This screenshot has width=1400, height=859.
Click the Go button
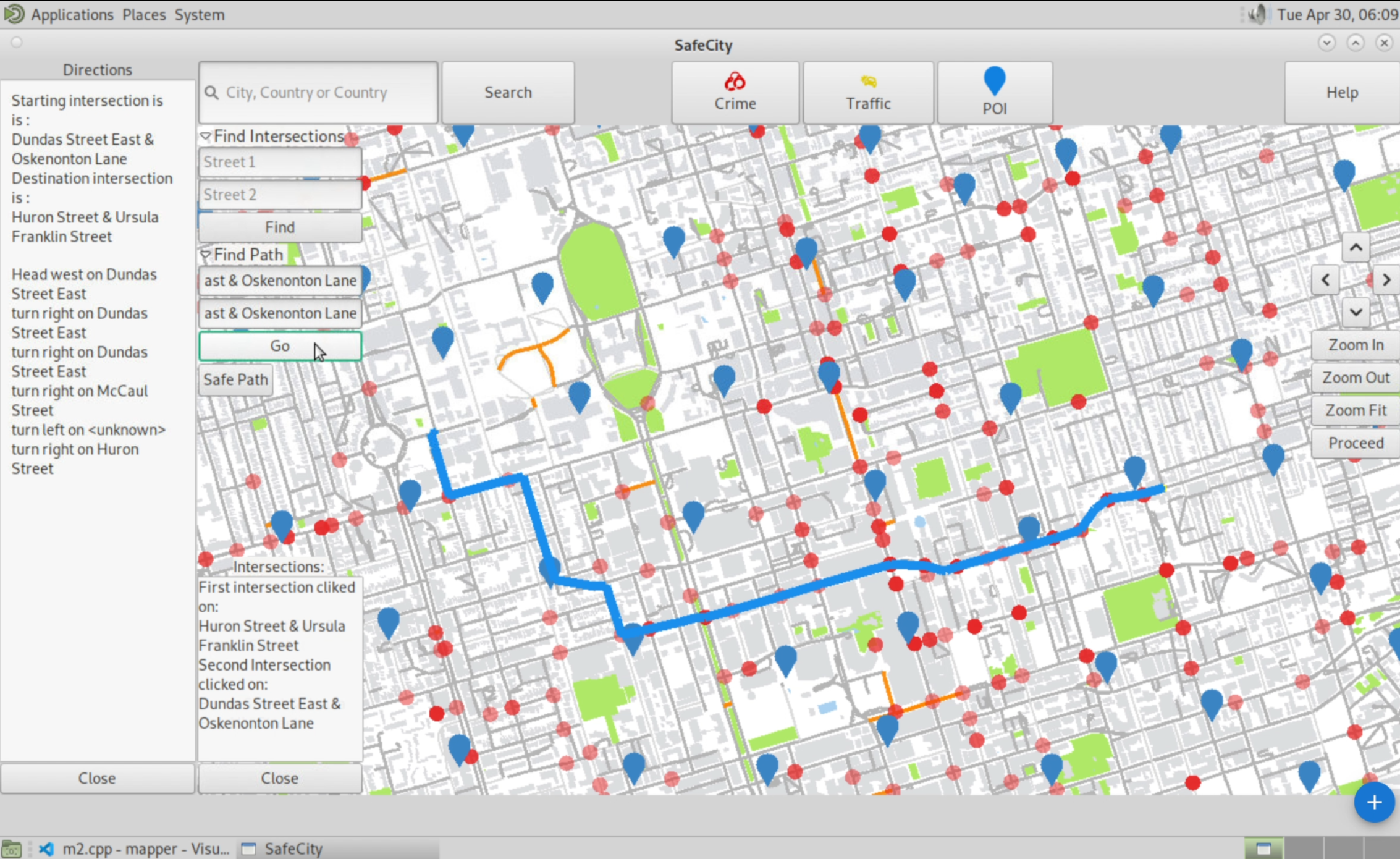tap(280, 346)
